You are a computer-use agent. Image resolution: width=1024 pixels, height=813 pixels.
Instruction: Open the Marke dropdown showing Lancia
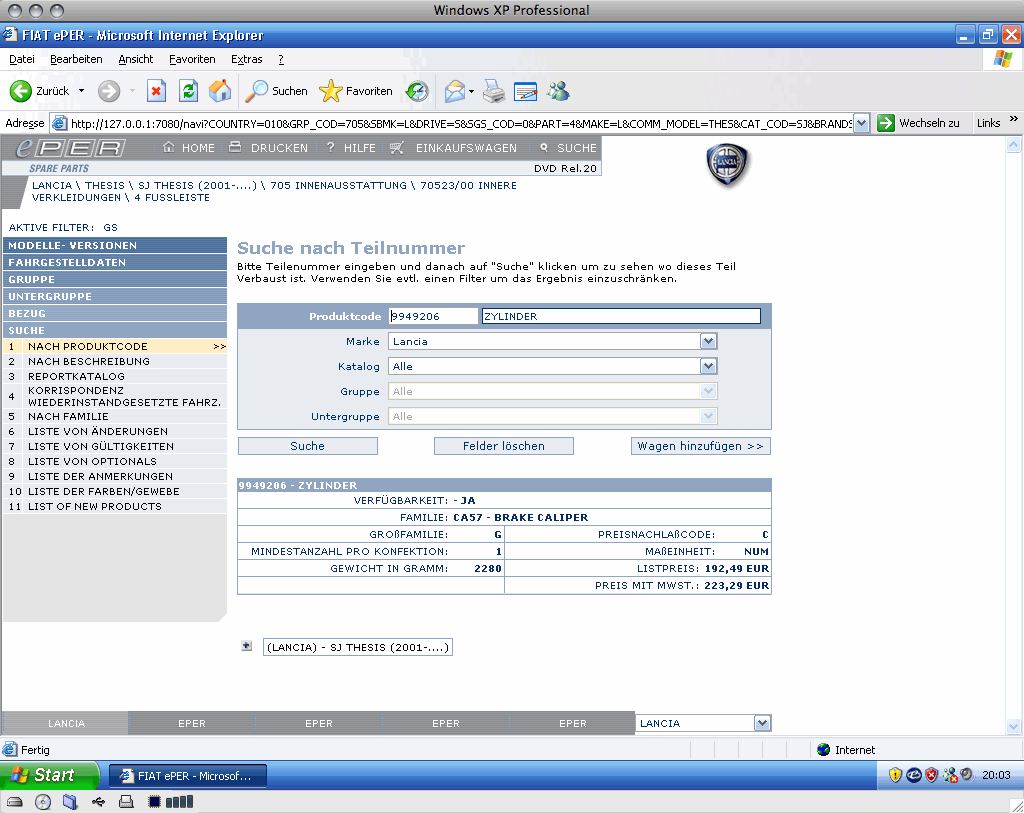709,342
